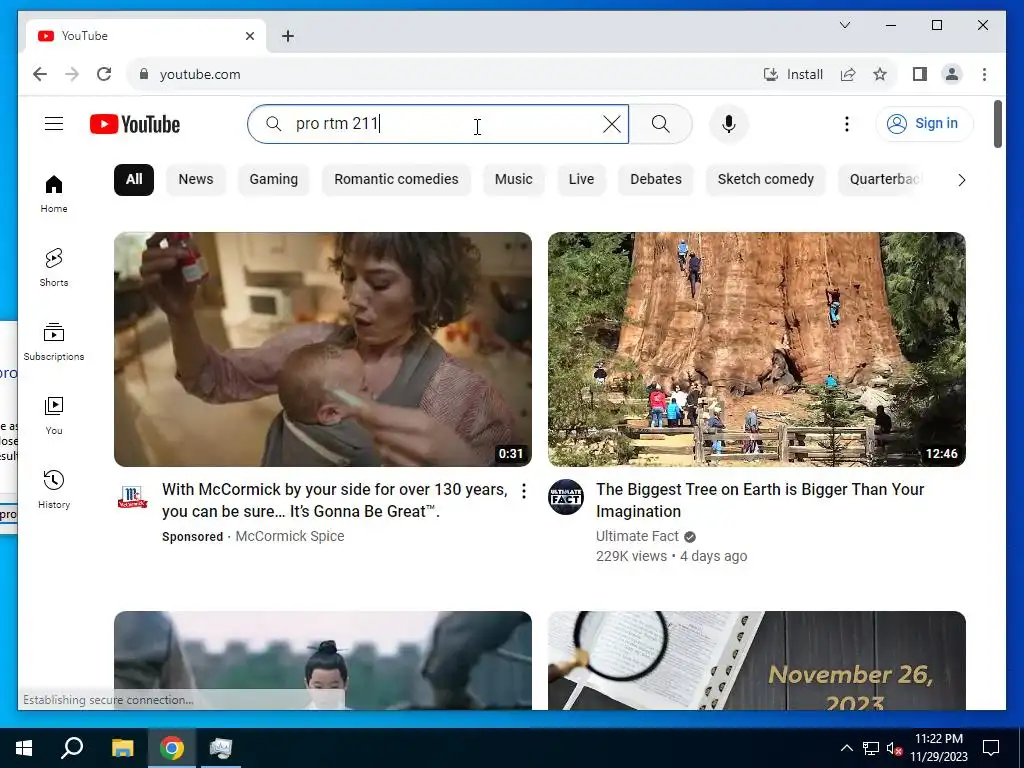
Task: Open Subscriptions in the sidebar
Action: coord(54,342)
